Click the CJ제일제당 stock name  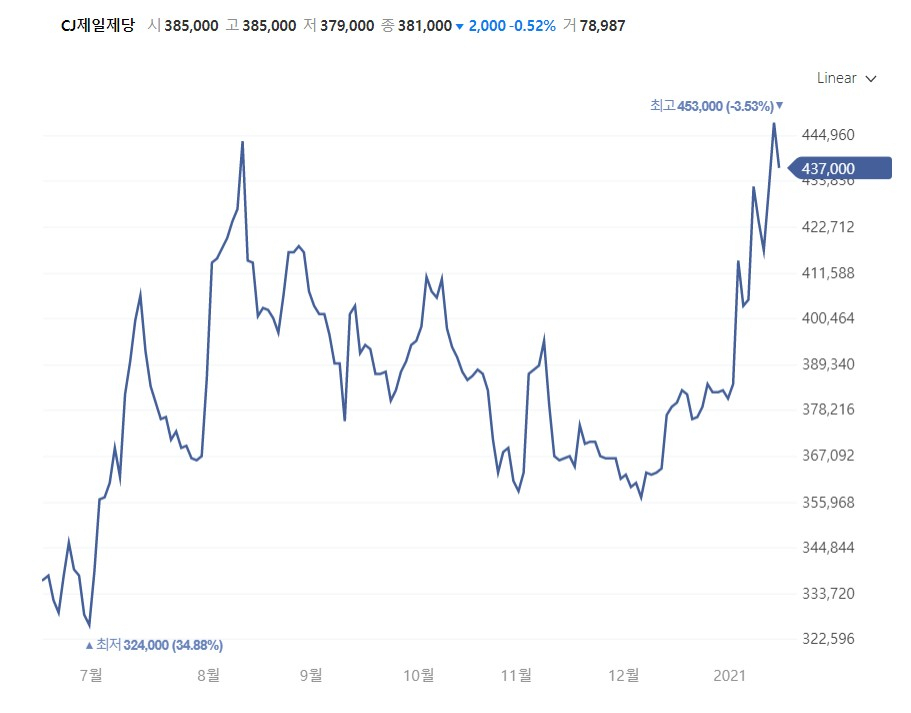point(98,26)
